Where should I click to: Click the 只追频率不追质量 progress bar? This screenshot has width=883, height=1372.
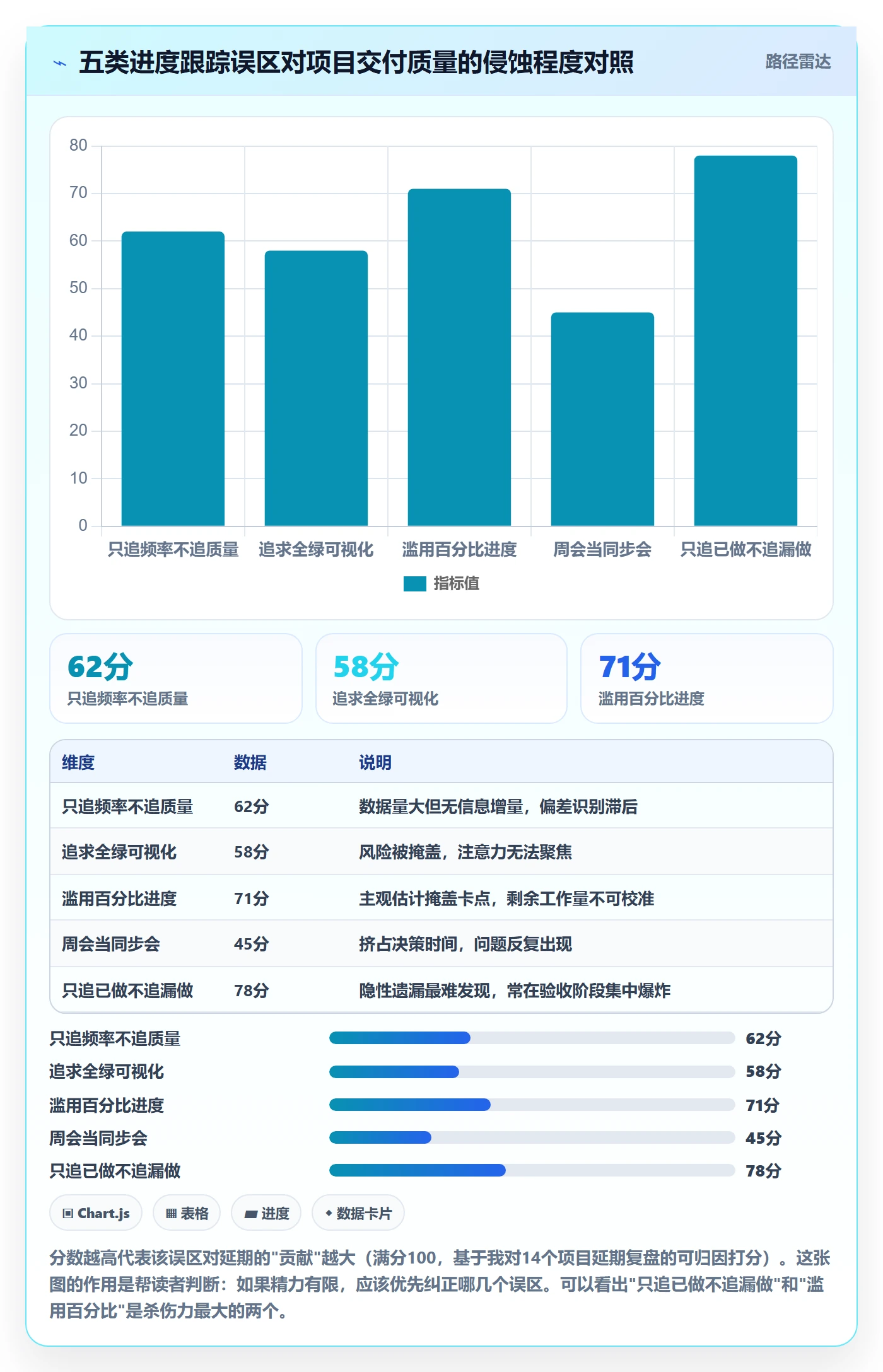[532, 1038]
